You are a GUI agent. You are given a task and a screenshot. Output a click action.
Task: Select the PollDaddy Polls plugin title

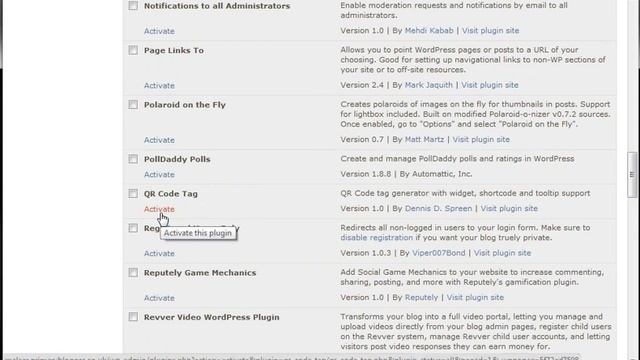[x=177, y=159]
